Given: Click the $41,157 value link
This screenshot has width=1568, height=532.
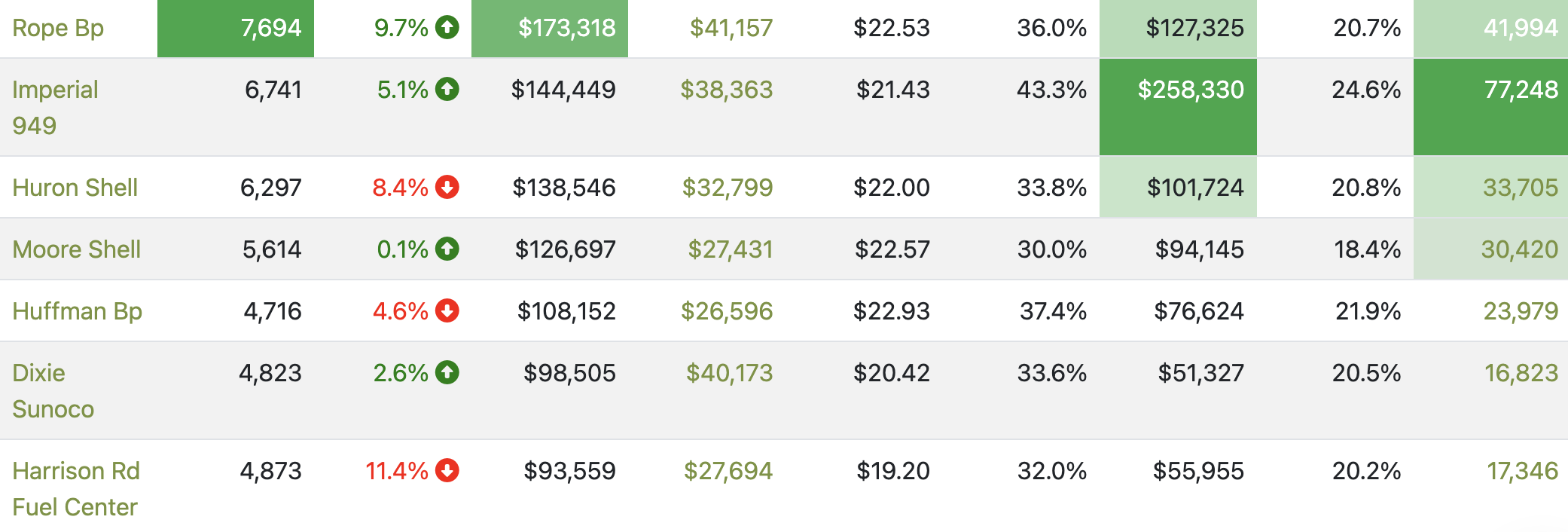Looking at the screenshot, I should pyautogui.click(x=731, y=28).
